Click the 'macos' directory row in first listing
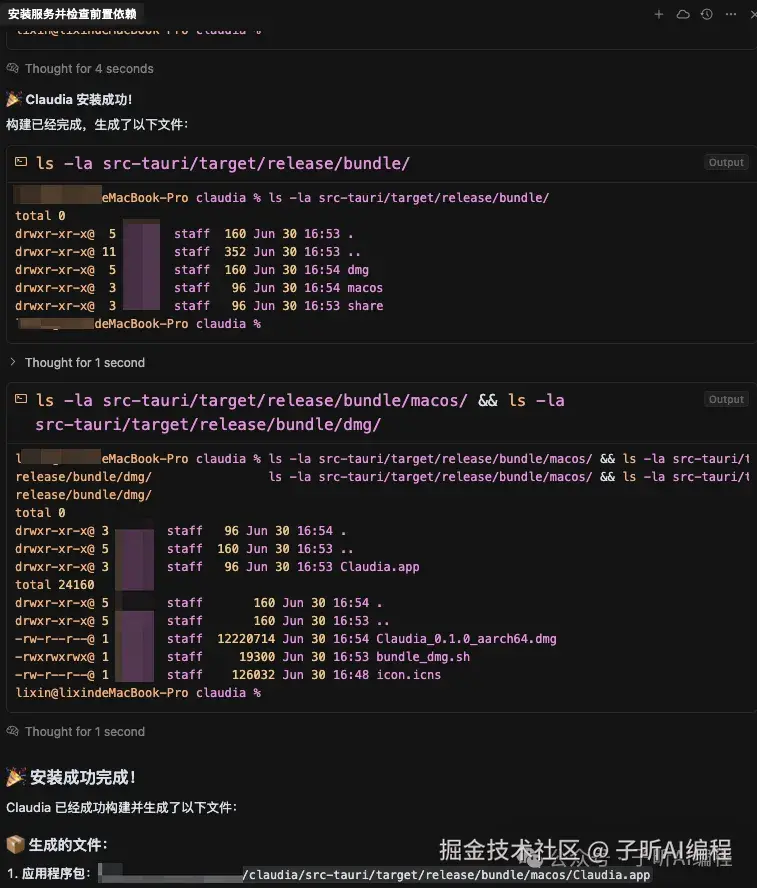Image resolution: width=757 pixels, height=888 pixels. pyautogui.click(x=199, y=288)
